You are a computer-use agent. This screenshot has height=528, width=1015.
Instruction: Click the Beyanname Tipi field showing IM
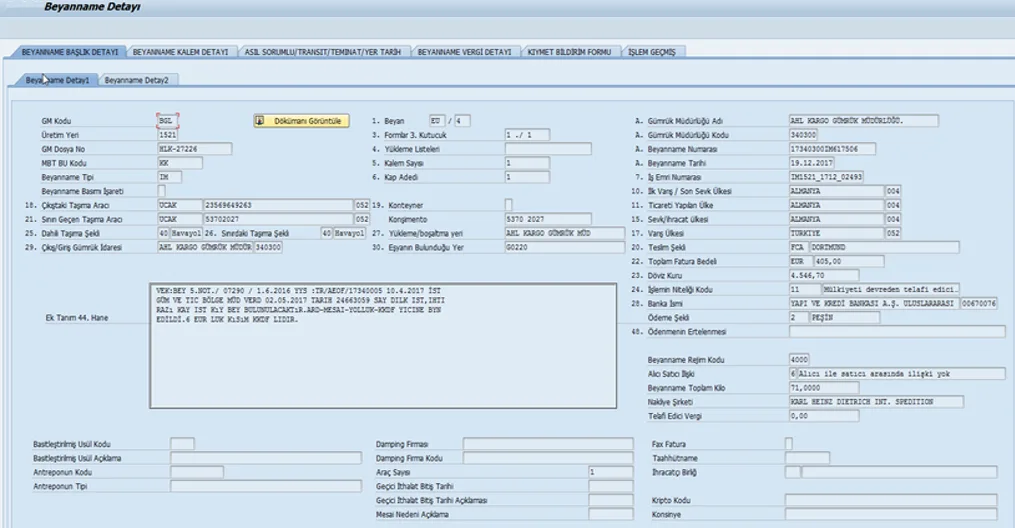click(170, 177)
